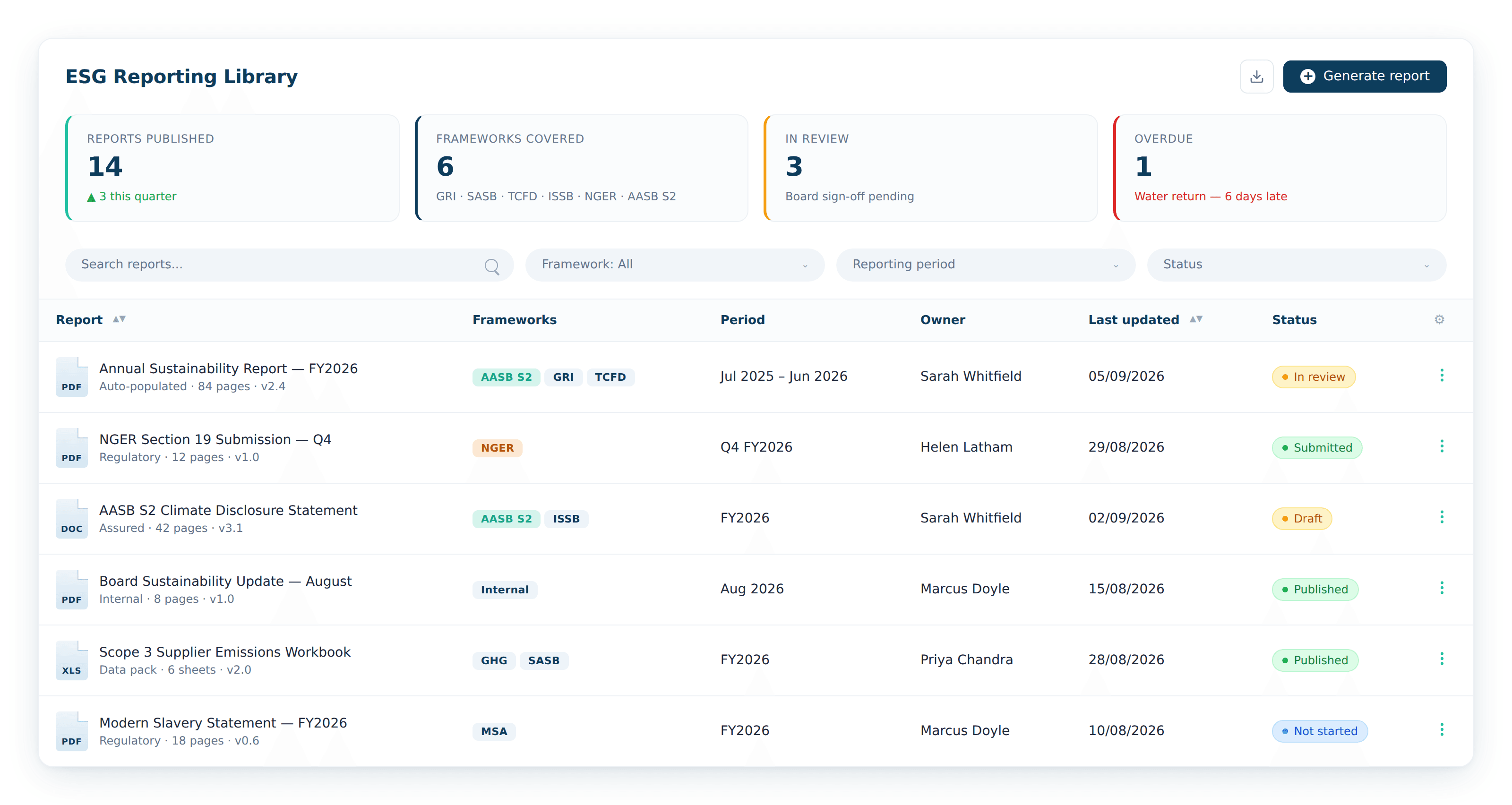Click XLS file icon of Scope 3 Workbook
Image resolution: width=1512 pixels, height=805 pixels.
pos(72,660)
